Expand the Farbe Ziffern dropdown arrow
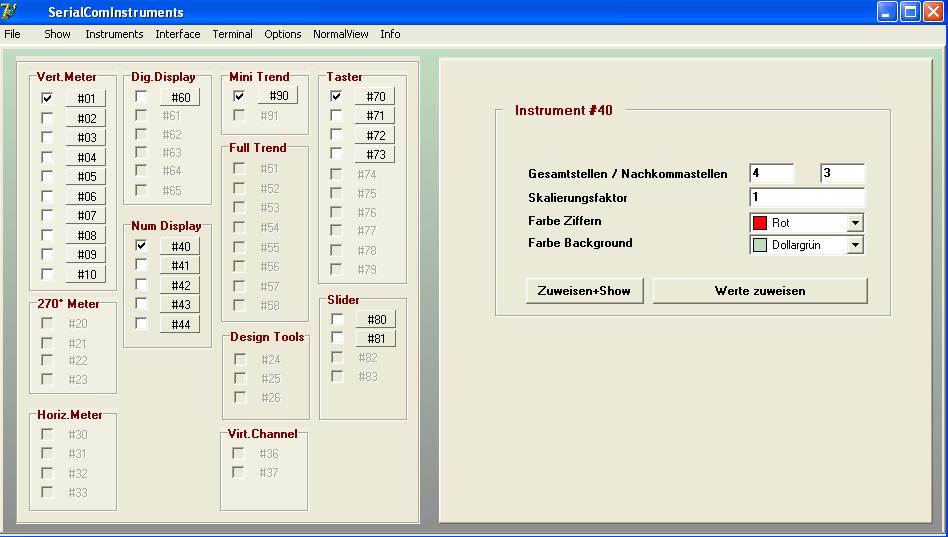Viewport: 948px width, 537px height. [x=855, y=223]
